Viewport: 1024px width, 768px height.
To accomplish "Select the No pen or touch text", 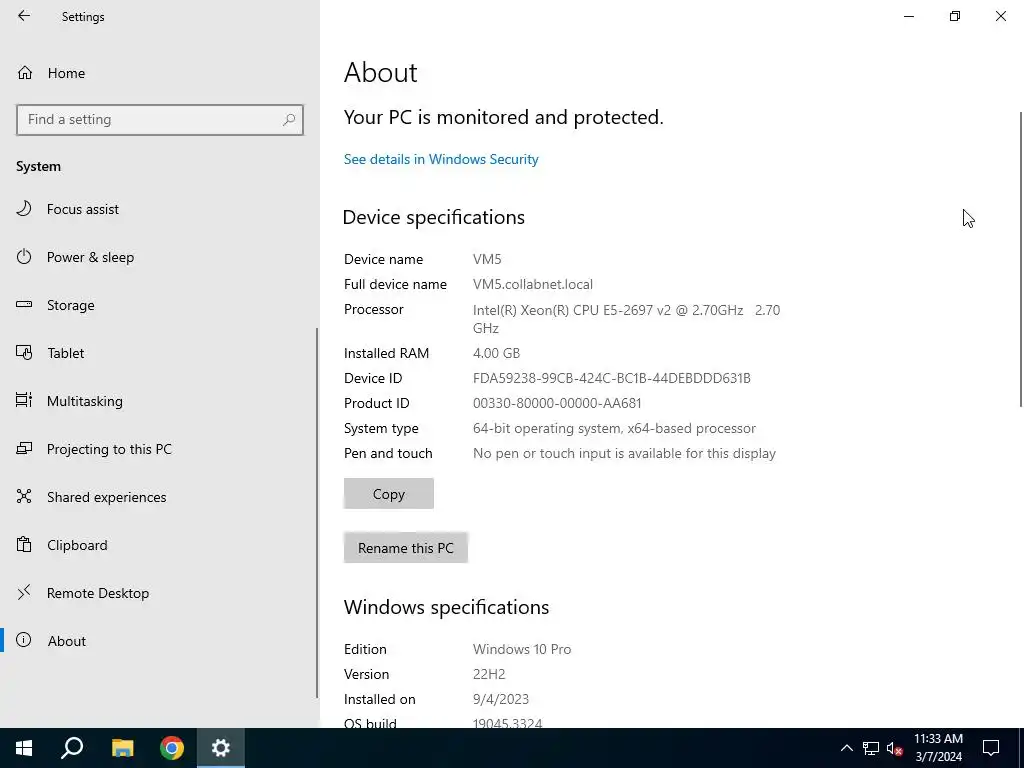I will tap(624, 453).
